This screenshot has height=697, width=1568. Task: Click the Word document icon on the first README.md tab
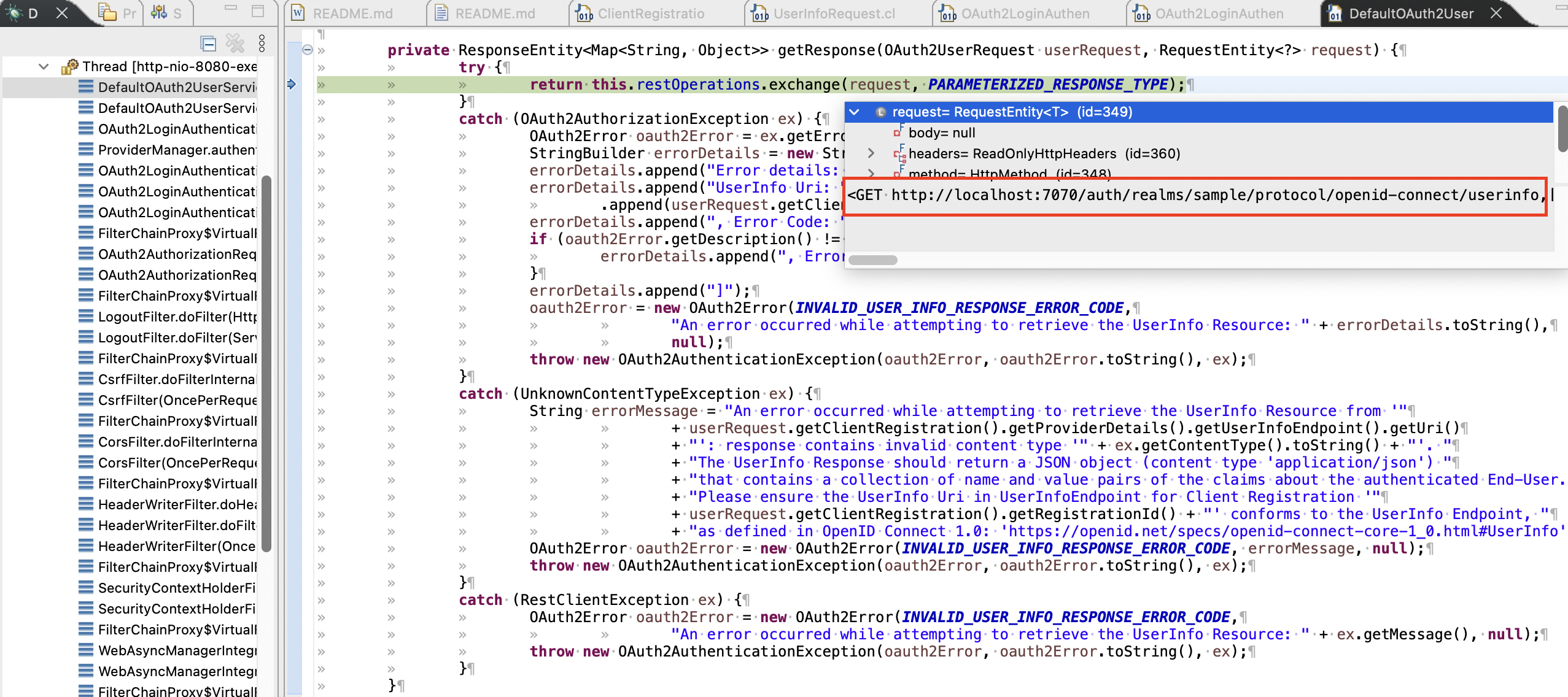298,11
